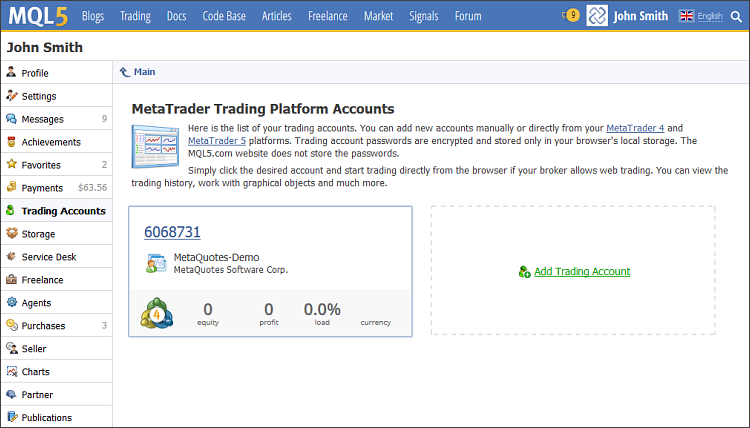Click the Publications pencil icon
This screenshot has height=428, width=750.
click(x=11, y=417)
